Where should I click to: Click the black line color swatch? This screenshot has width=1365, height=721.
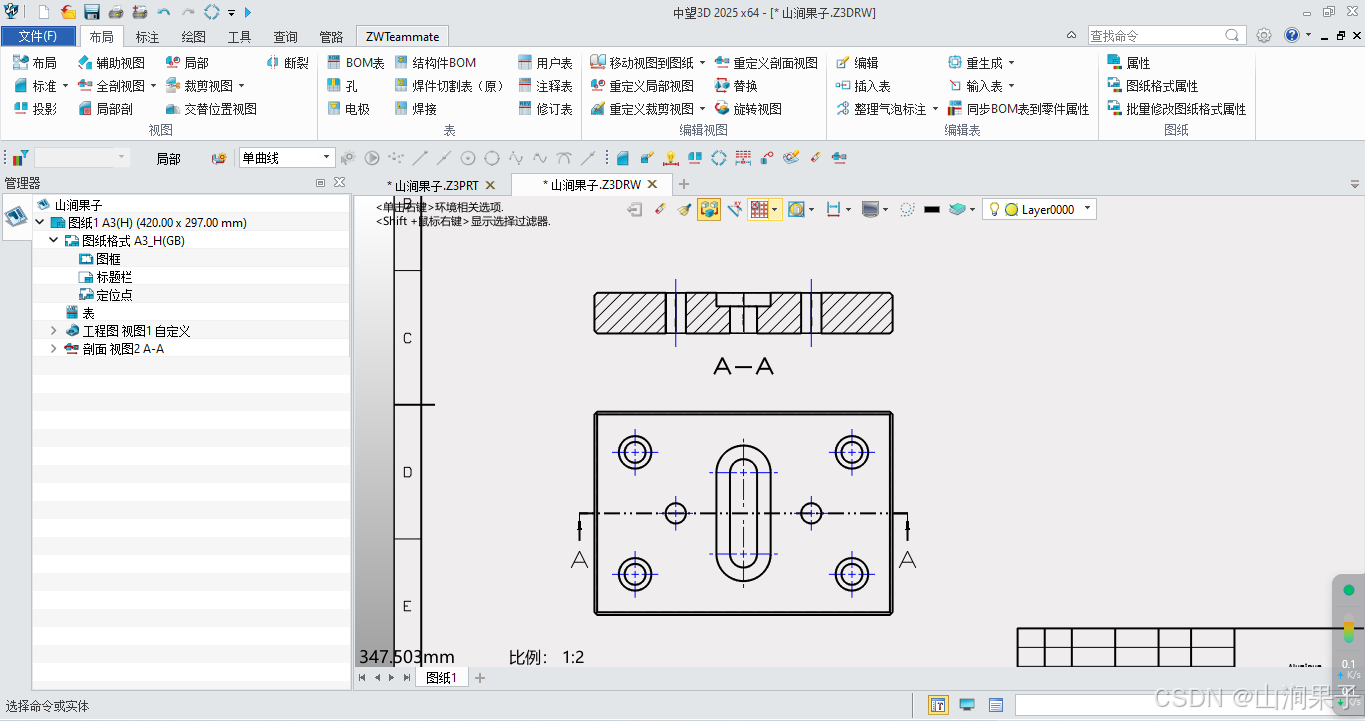coord(932,209)
